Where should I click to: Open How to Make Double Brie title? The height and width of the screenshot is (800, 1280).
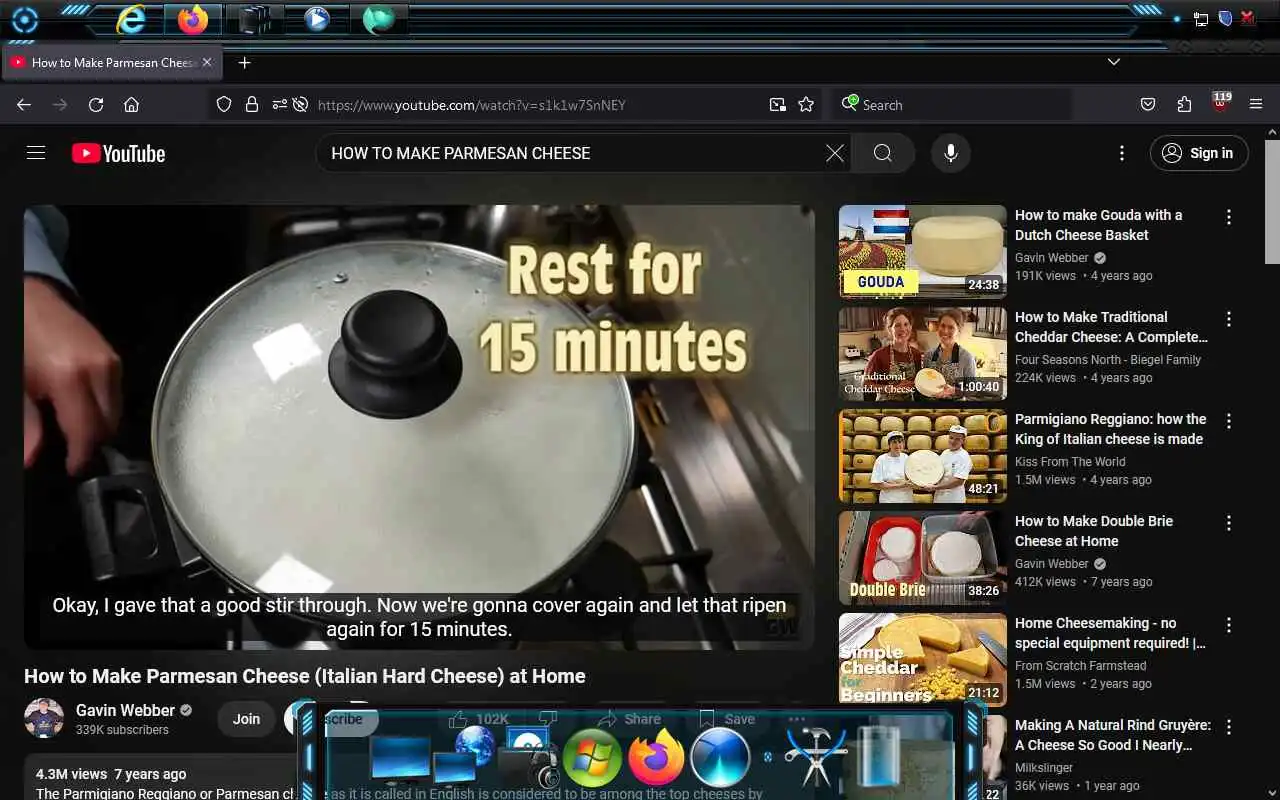coord(1094,531)
